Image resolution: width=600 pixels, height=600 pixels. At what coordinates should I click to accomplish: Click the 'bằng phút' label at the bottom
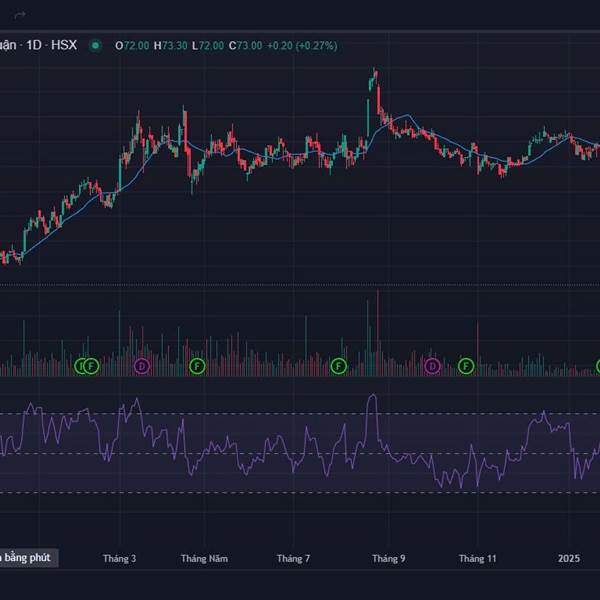point(27,558)
